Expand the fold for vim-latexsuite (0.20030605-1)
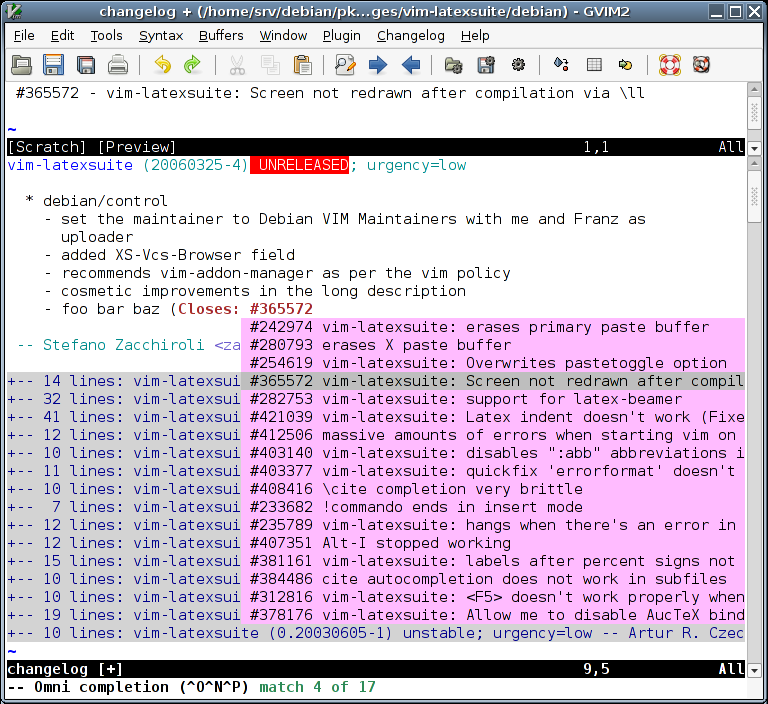 point(376,633)
